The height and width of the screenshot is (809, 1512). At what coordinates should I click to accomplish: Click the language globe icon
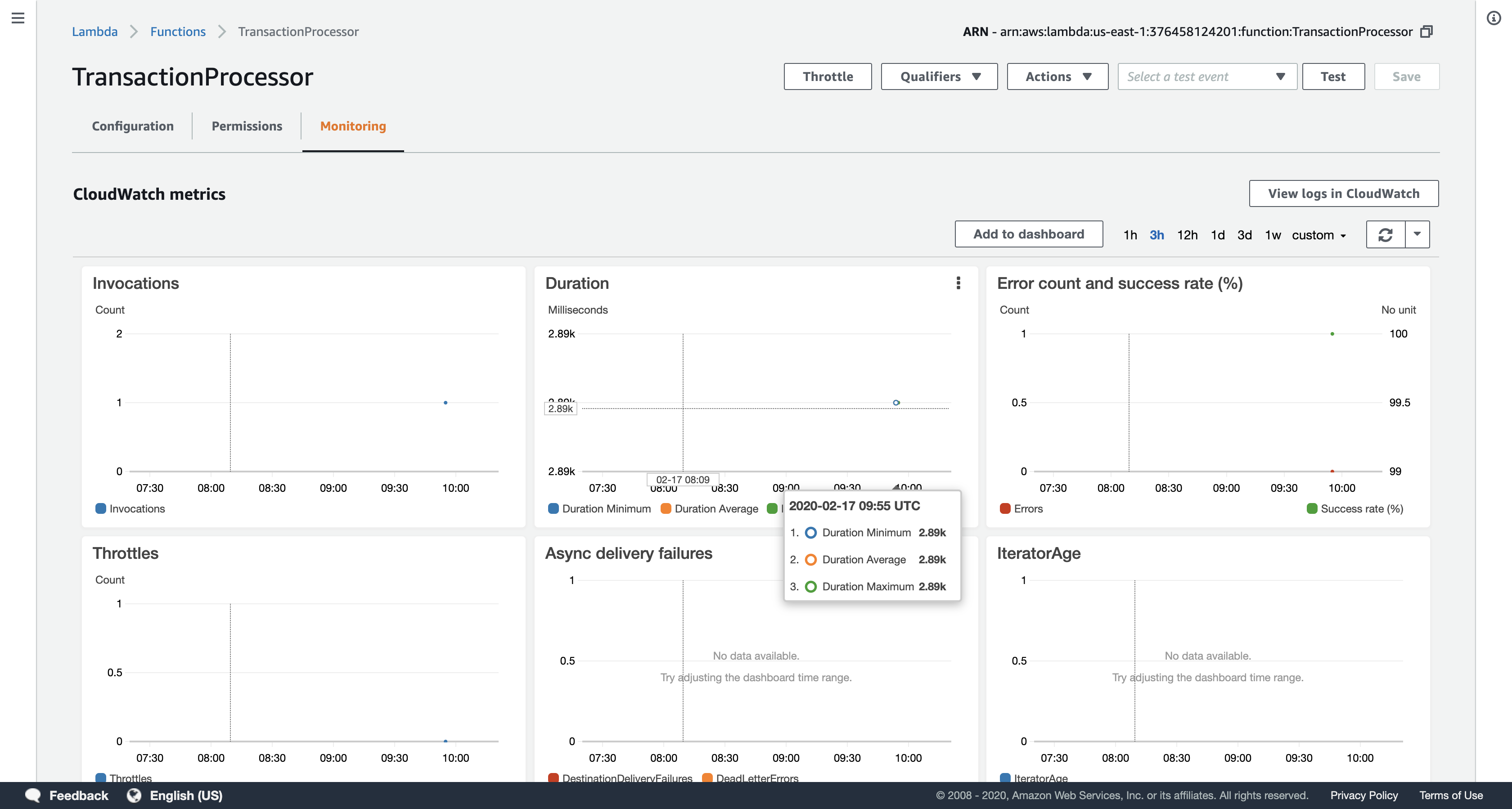coord(135,795)
